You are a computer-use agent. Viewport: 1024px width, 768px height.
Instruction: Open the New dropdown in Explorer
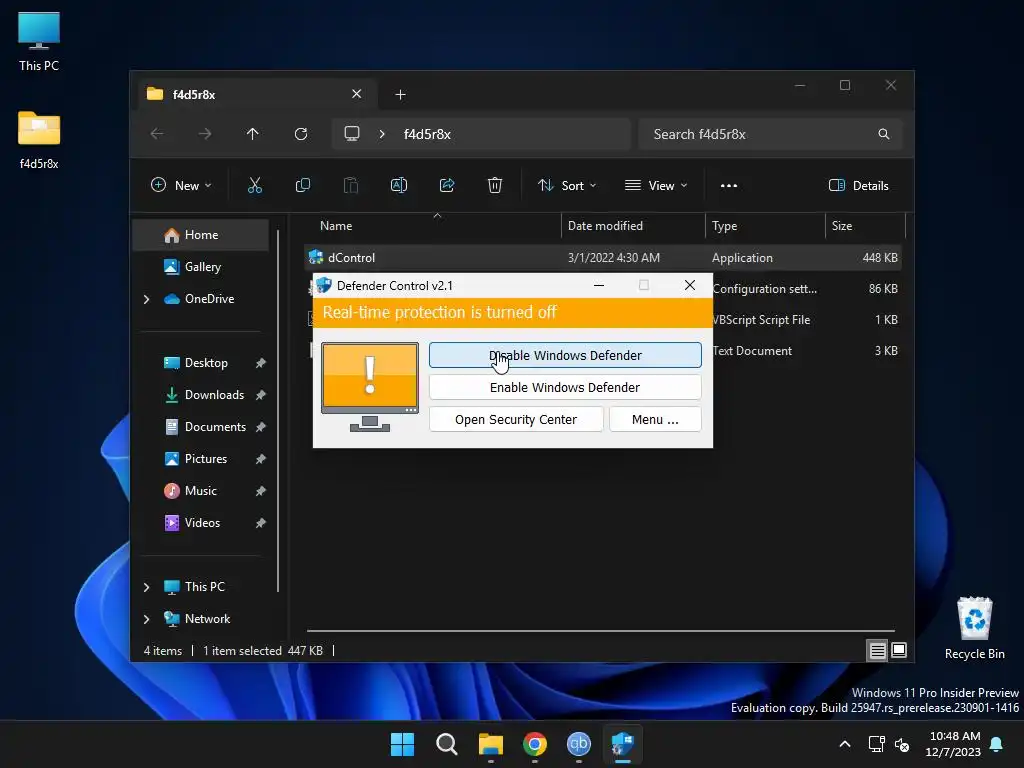pos(181,185)
